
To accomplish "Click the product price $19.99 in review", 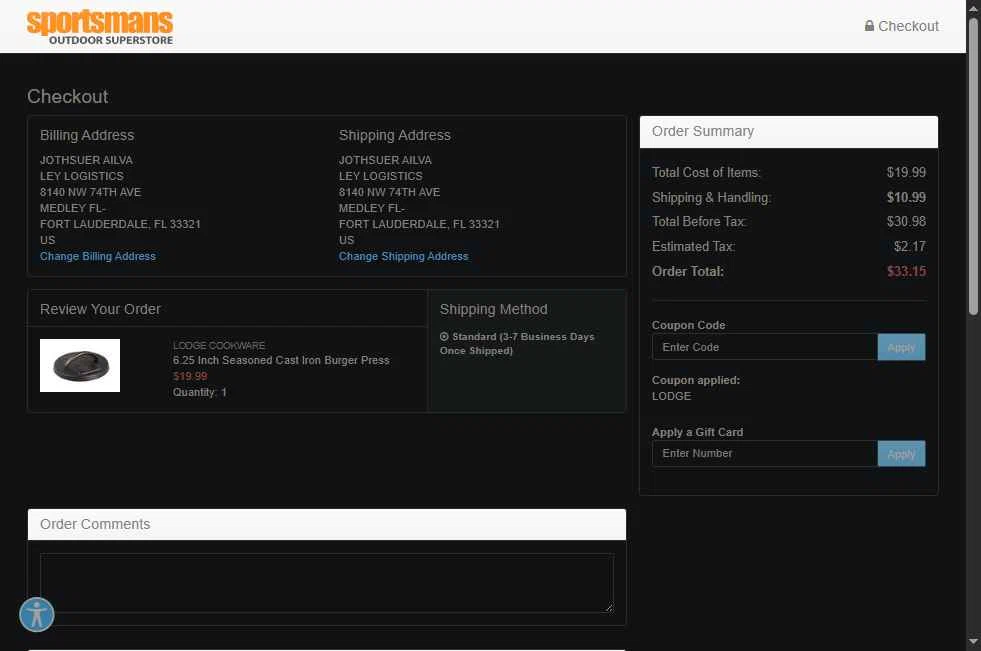I will (190, 376).
